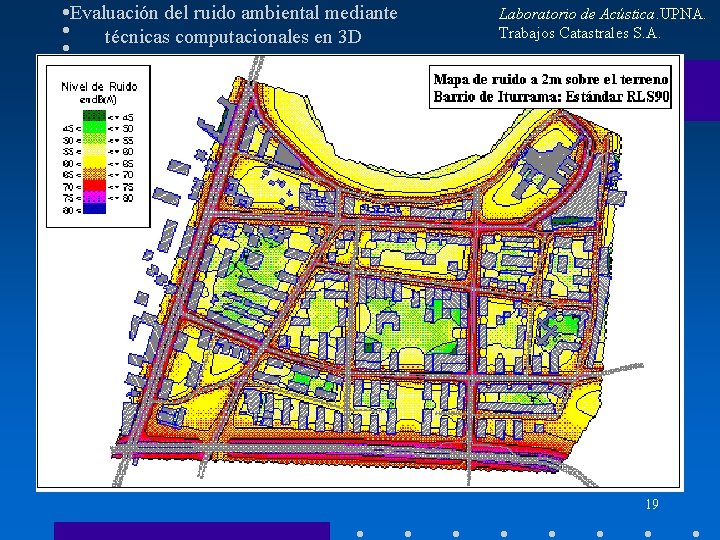This screenshot has height=540, width=720.
Task: Click the 'Mapa de ruido a 2m sobre el terreno' text
Action: 551,79
